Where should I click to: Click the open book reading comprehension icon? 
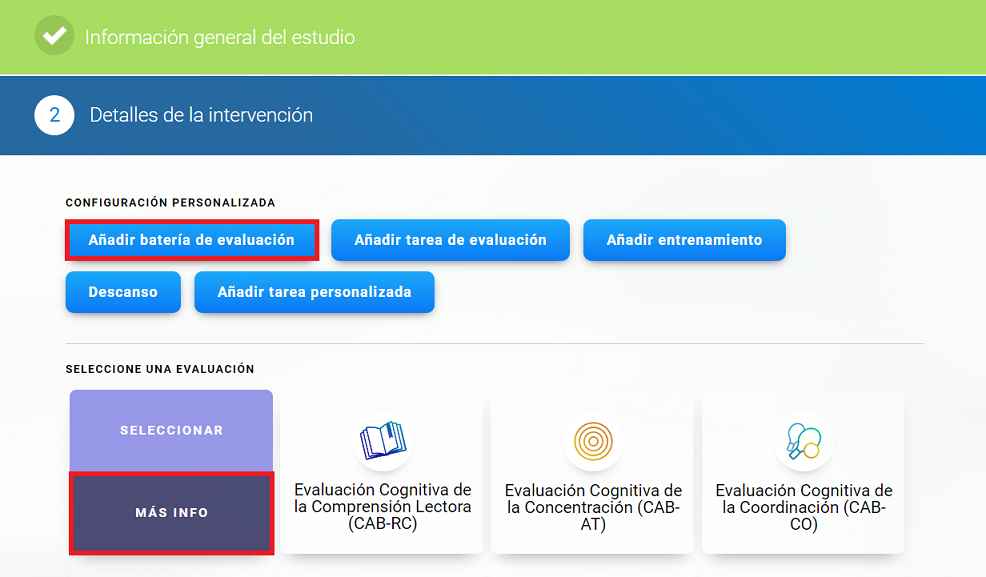pyautogui.click(x=382, y=440)
